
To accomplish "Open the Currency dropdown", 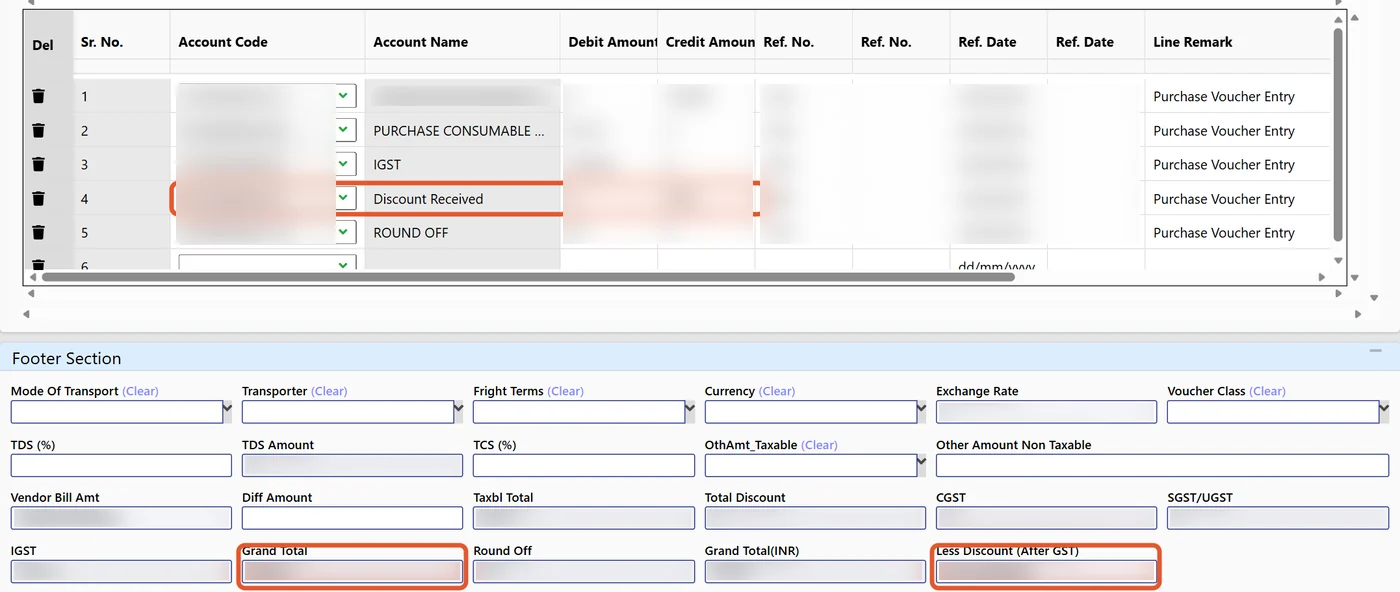I will 921,411.
